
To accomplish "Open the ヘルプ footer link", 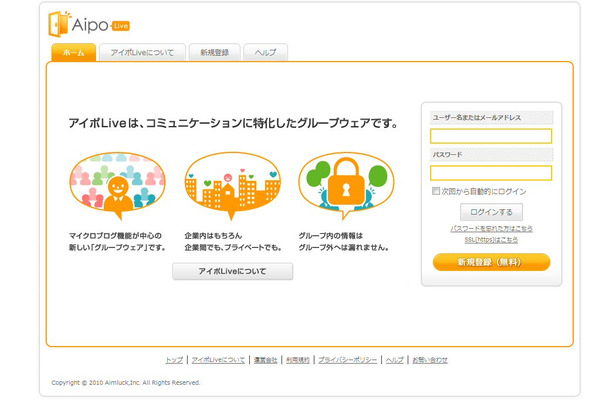I will click(395, 360).
